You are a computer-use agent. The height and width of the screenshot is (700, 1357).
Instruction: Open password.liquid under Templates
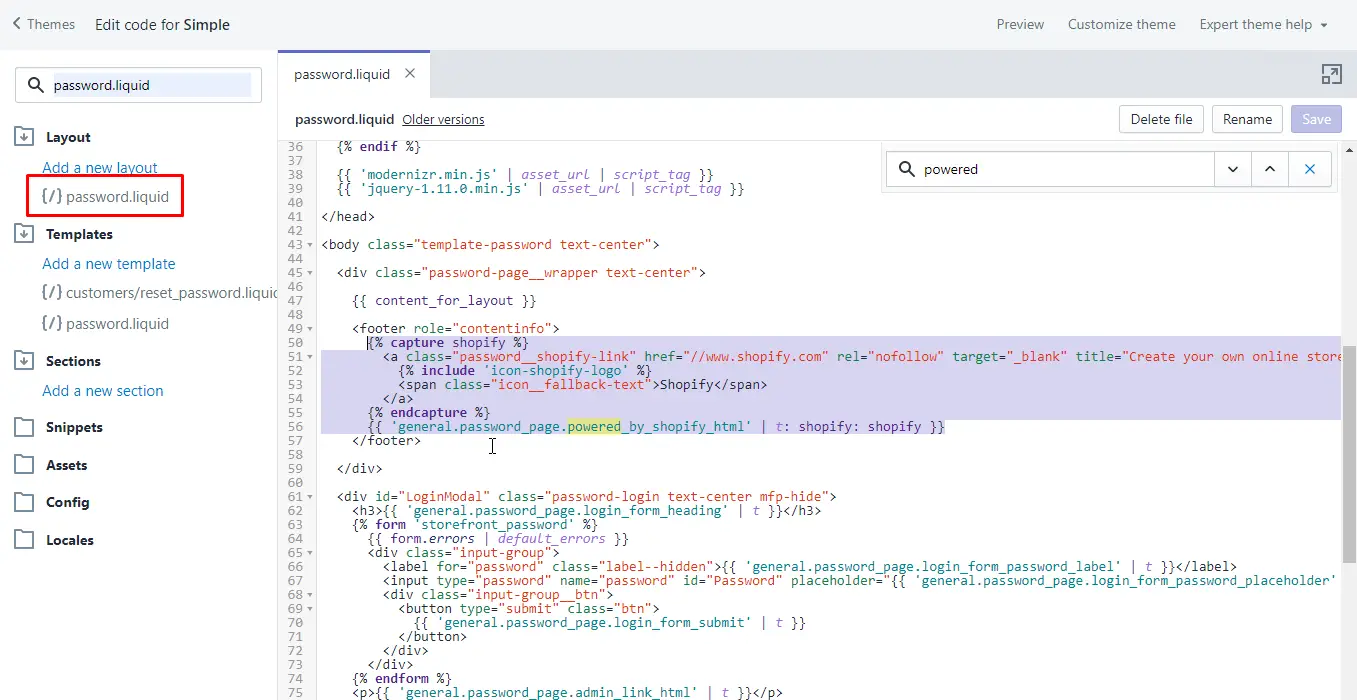point(105,324)
